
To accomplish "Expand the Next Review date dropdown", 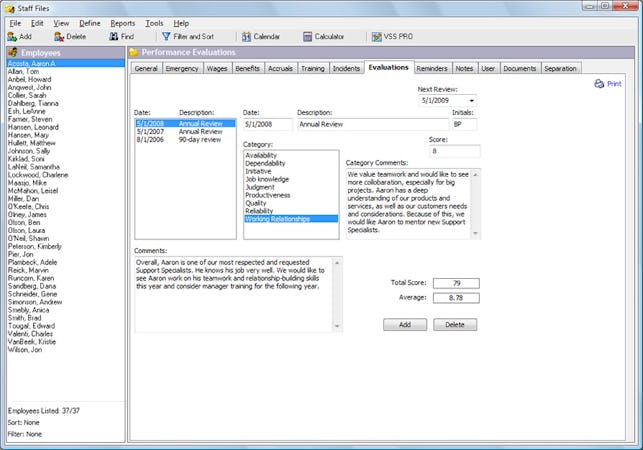I will point(470,101).
